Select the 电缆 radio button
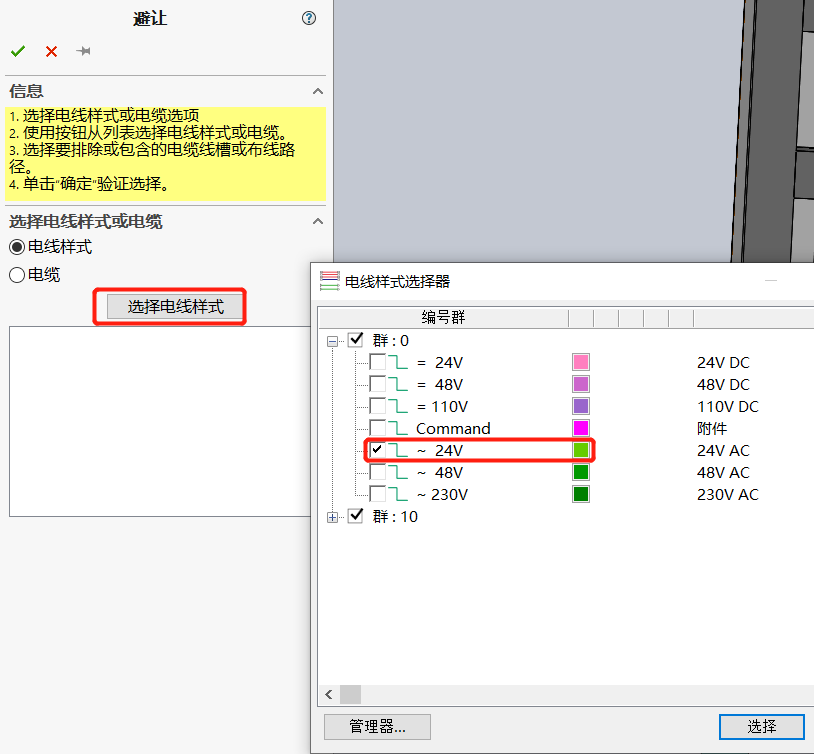The width and height of the screenshot is (814, 754). 17,275
